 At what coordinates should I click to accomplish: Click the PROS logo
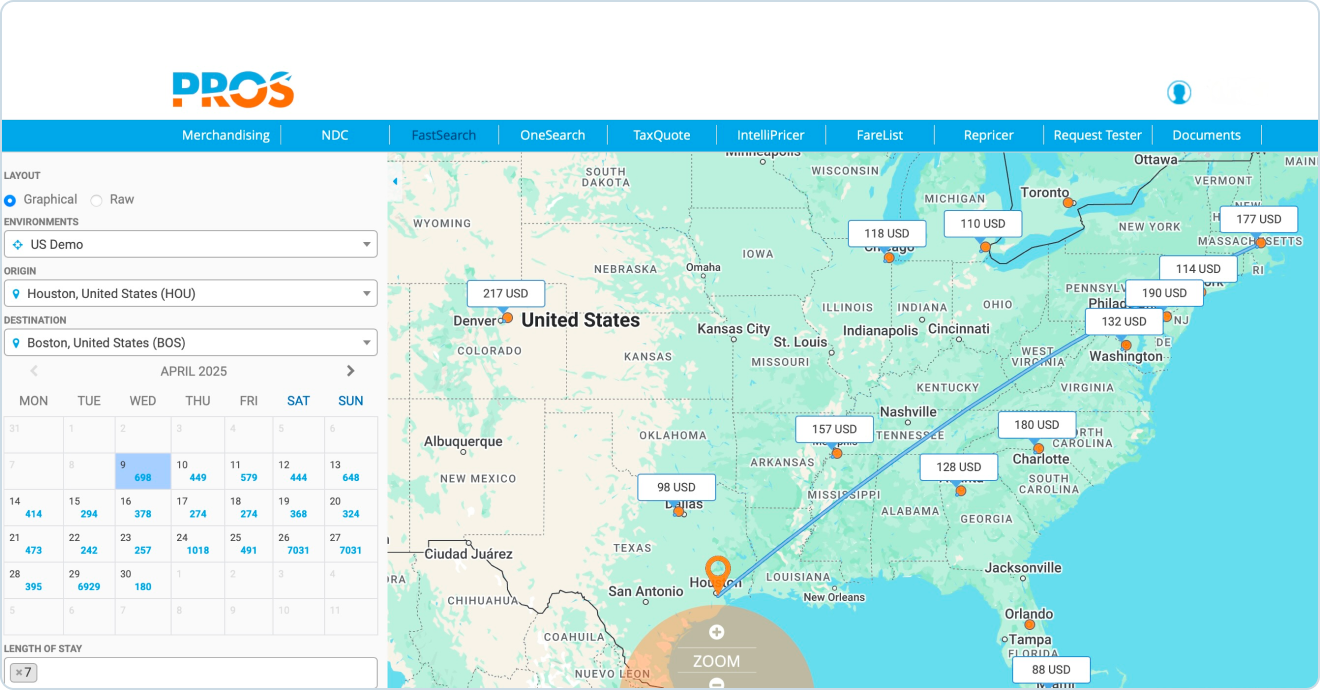(x=233, y=90)
